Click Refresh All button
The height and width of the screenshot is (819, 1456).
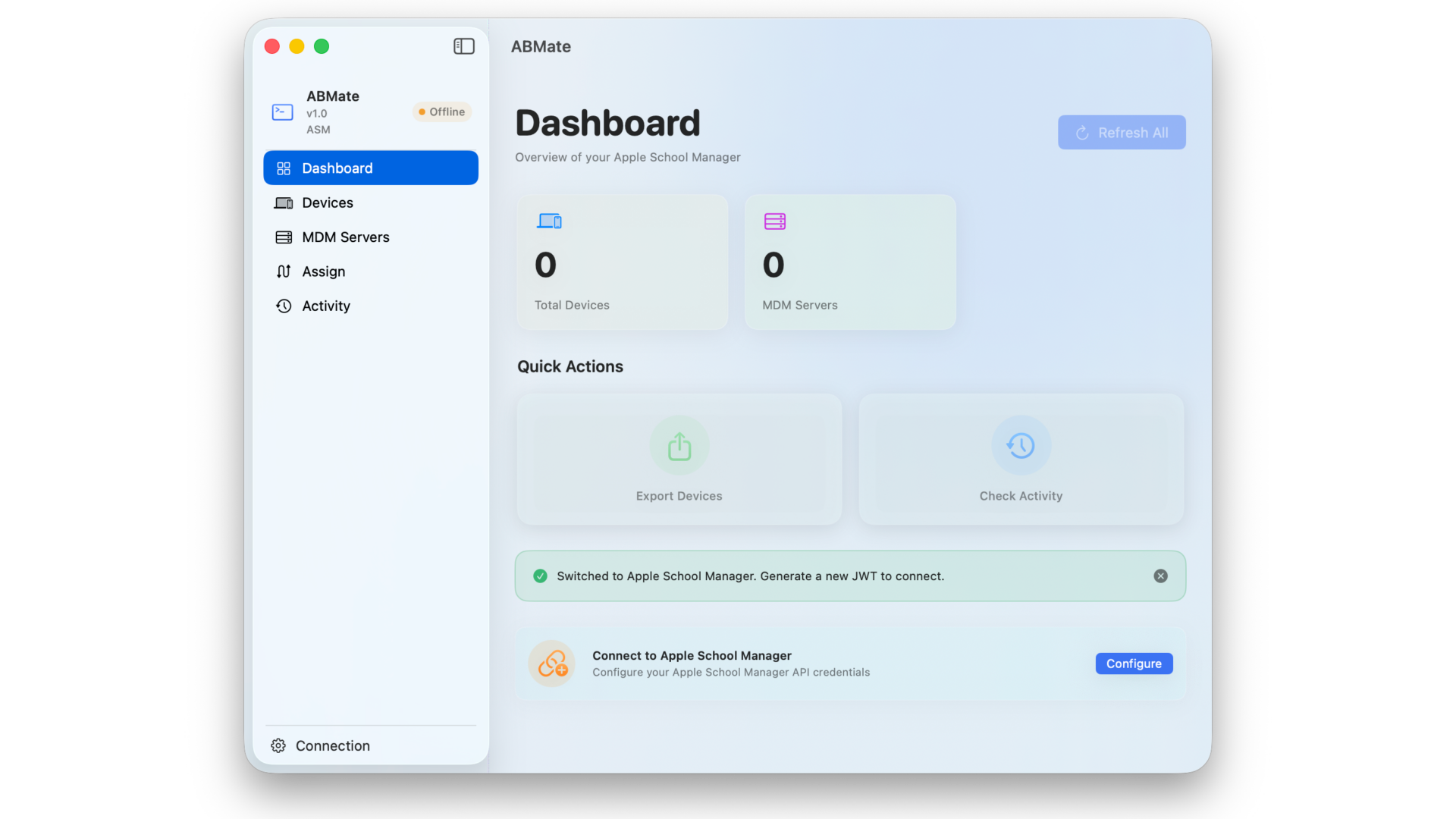tap(1122, 133)
